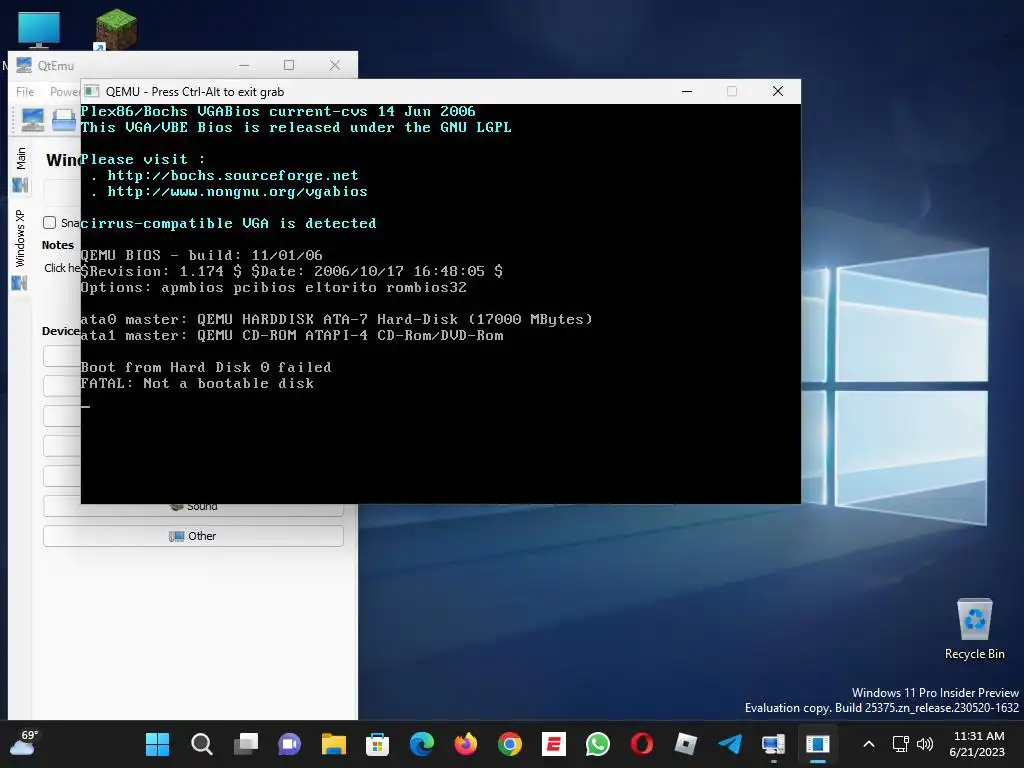Open the Windows Start menu
Viewport: 1024px width, 768px height.
pyautogui.click(x=157, y=744)
